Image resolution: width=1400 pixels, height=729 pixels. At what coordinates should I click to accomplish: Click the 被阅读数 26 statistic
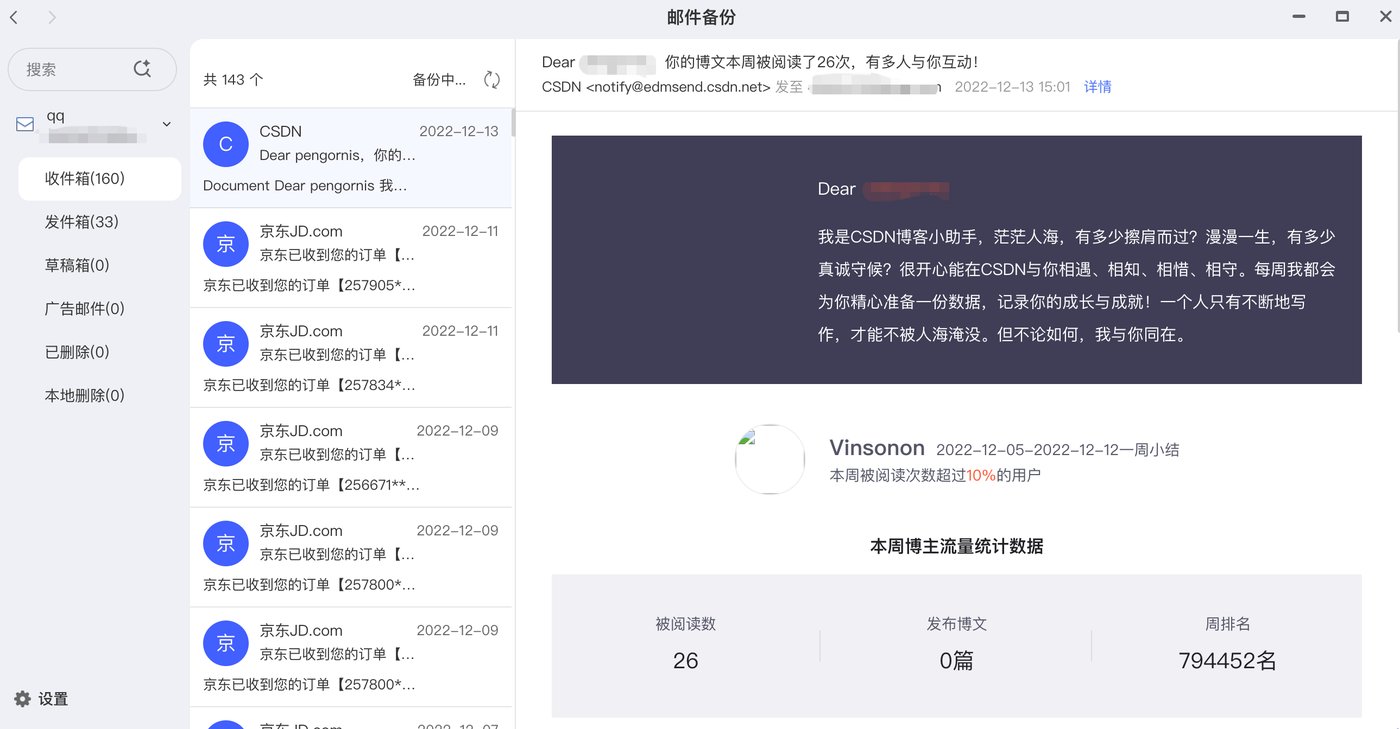pyautogui.click(x=686, y=642)
